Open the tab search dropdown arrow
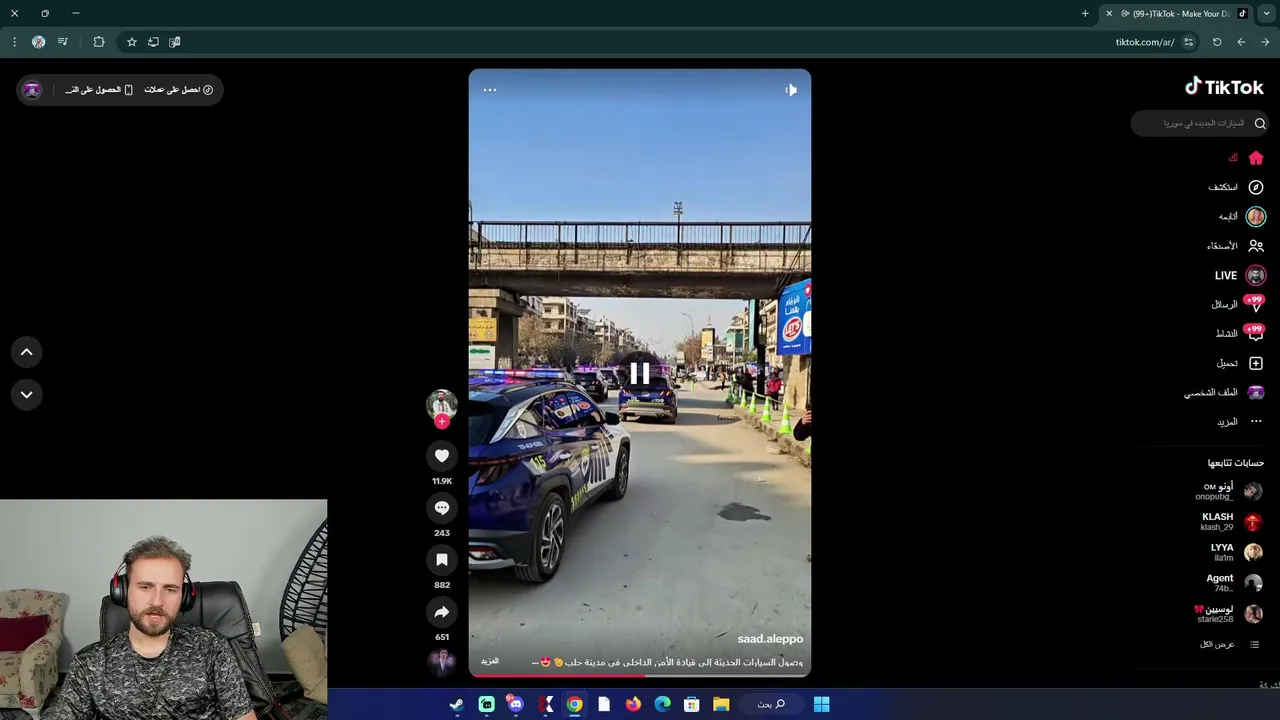 tap(1267, 13)
